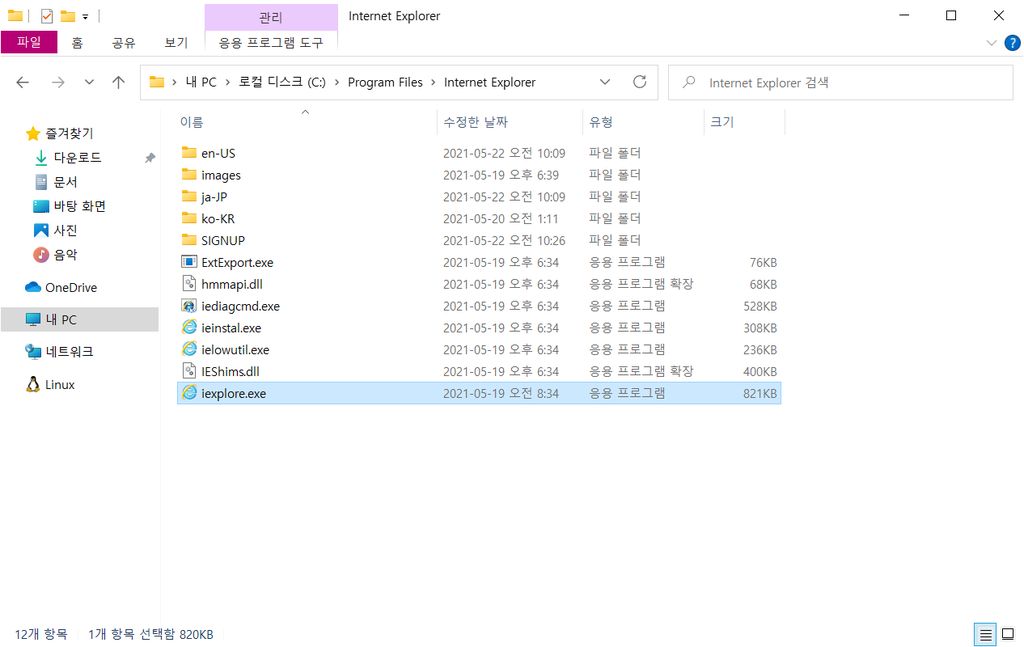Switch to the 보기 ribbon tab
This screenshot has width=1024, height=647.
click(x=176, y=43)
